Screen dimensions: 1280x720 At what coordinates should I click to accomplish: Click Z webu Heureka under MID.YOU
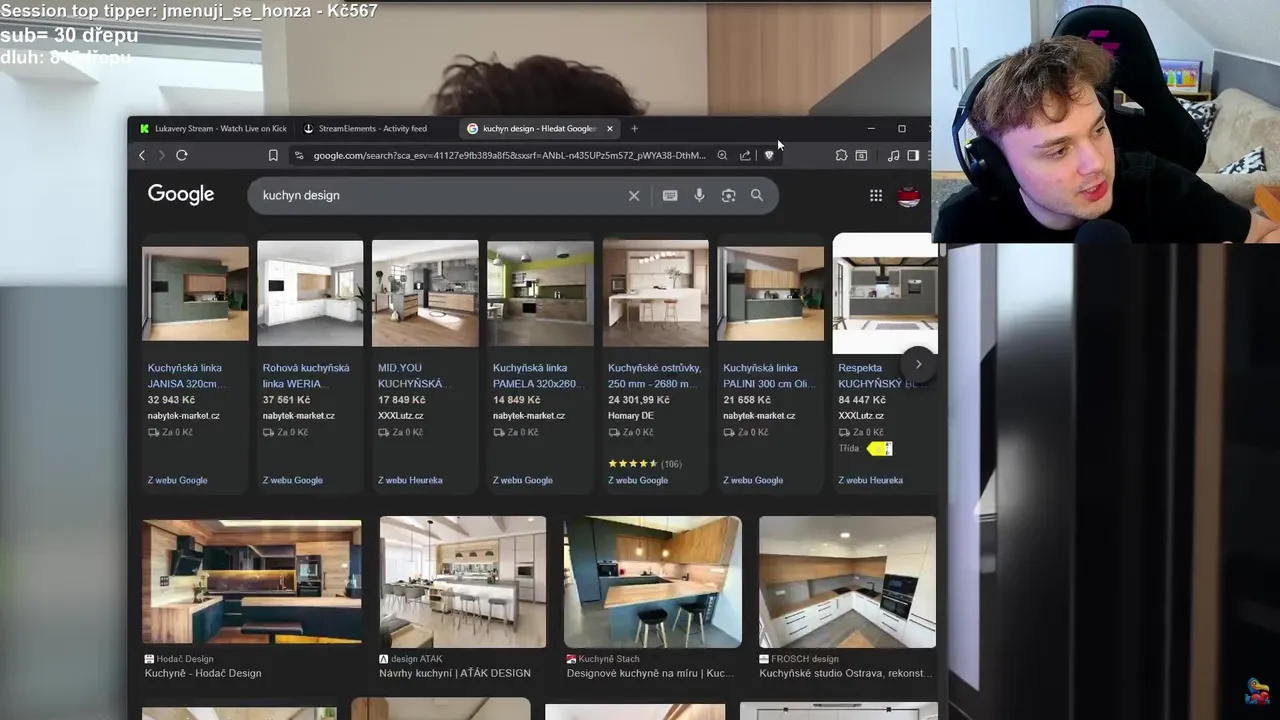(410, 480)
